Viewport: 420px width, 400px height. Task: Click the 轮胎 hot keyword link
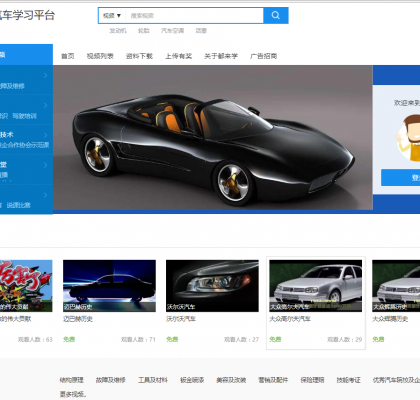pyautogui.click(x=144, y=31)
